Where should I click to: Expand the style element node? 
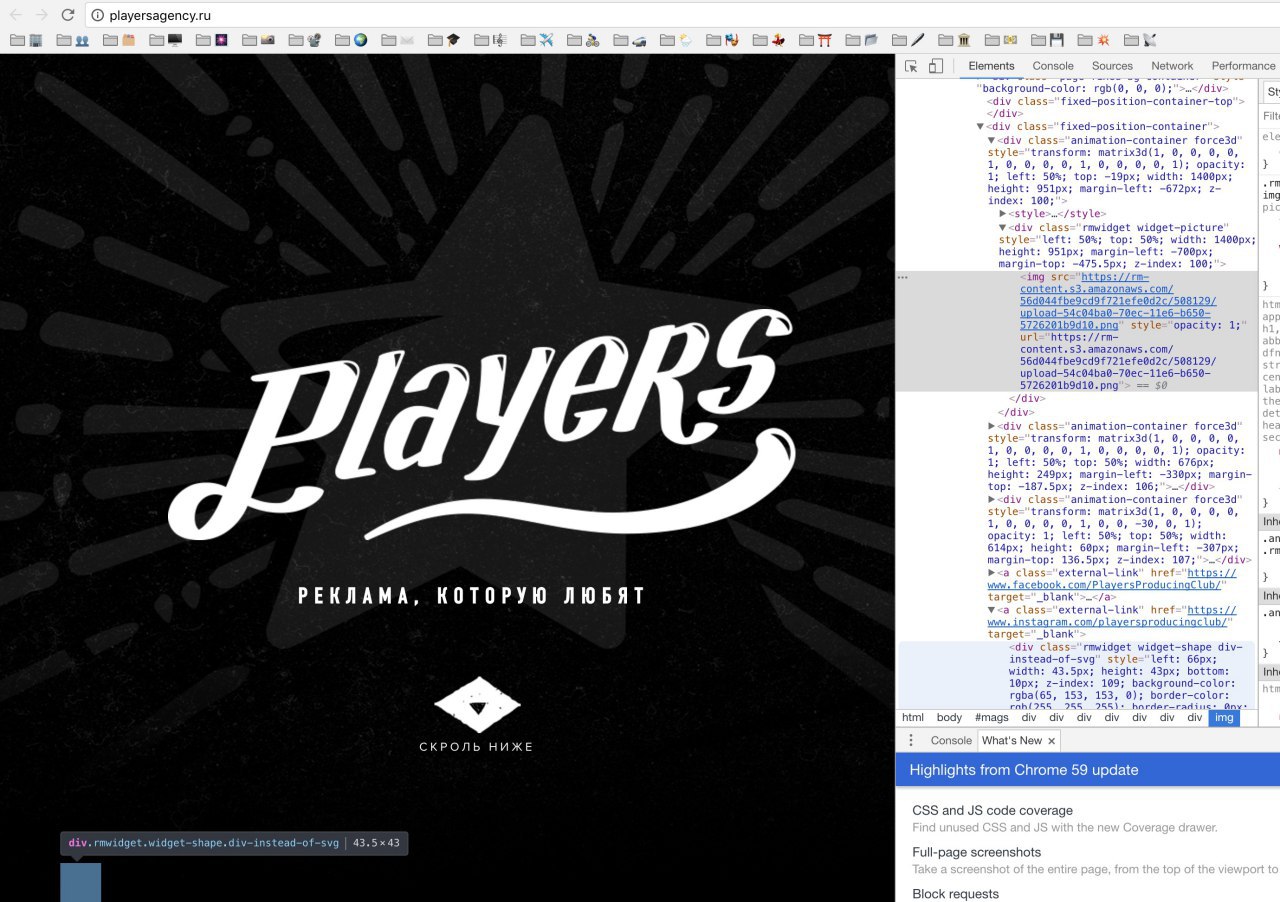point(1003,214)
